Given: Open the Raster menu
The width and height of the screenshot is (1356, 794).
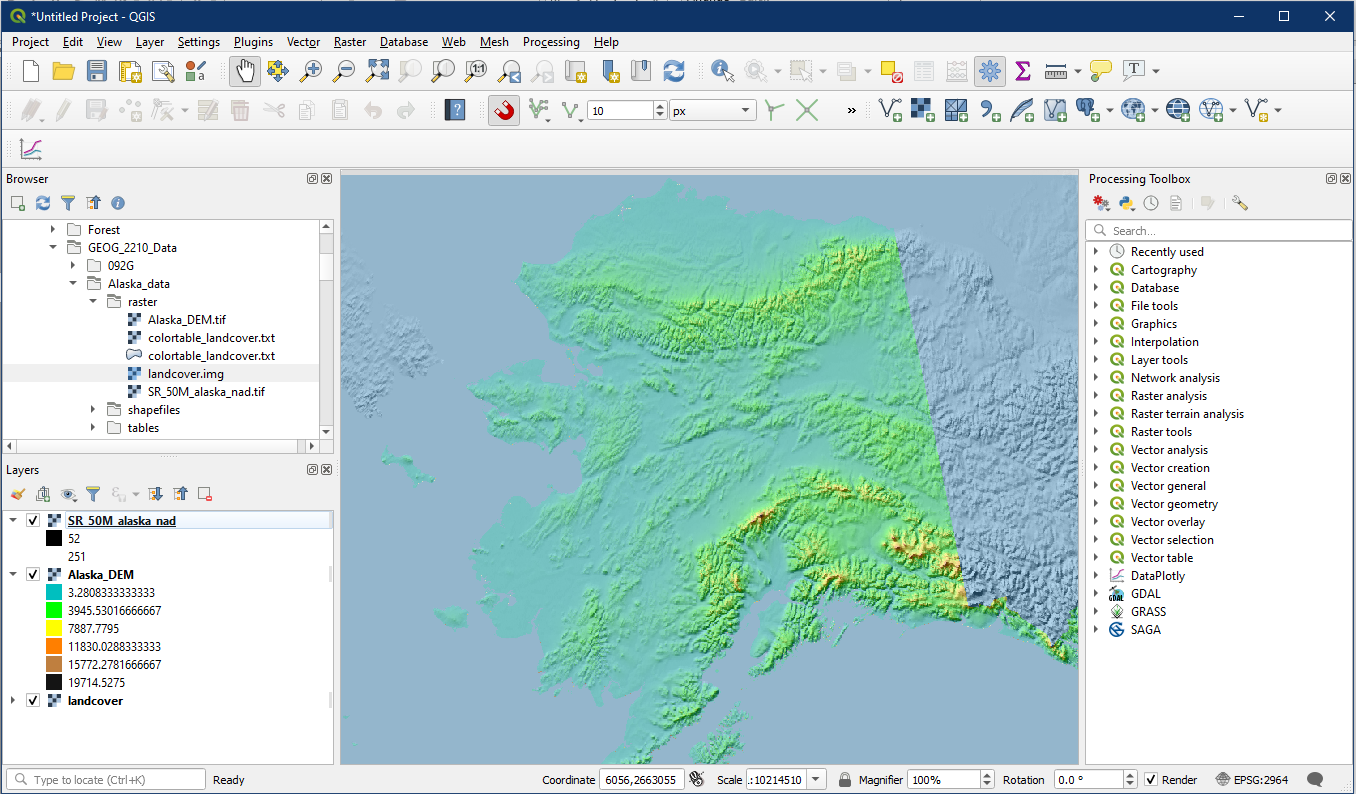Looking at the screenshot, I should (350, 42).
